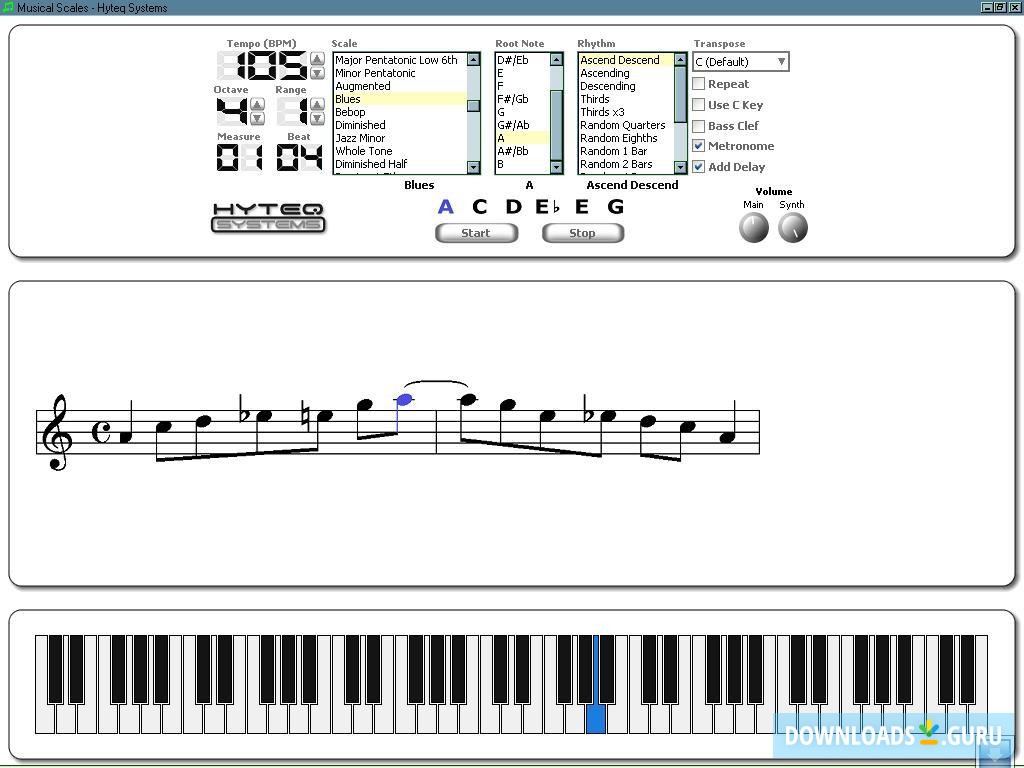Uncheck the Add Delay option

[x=698, y=166]
